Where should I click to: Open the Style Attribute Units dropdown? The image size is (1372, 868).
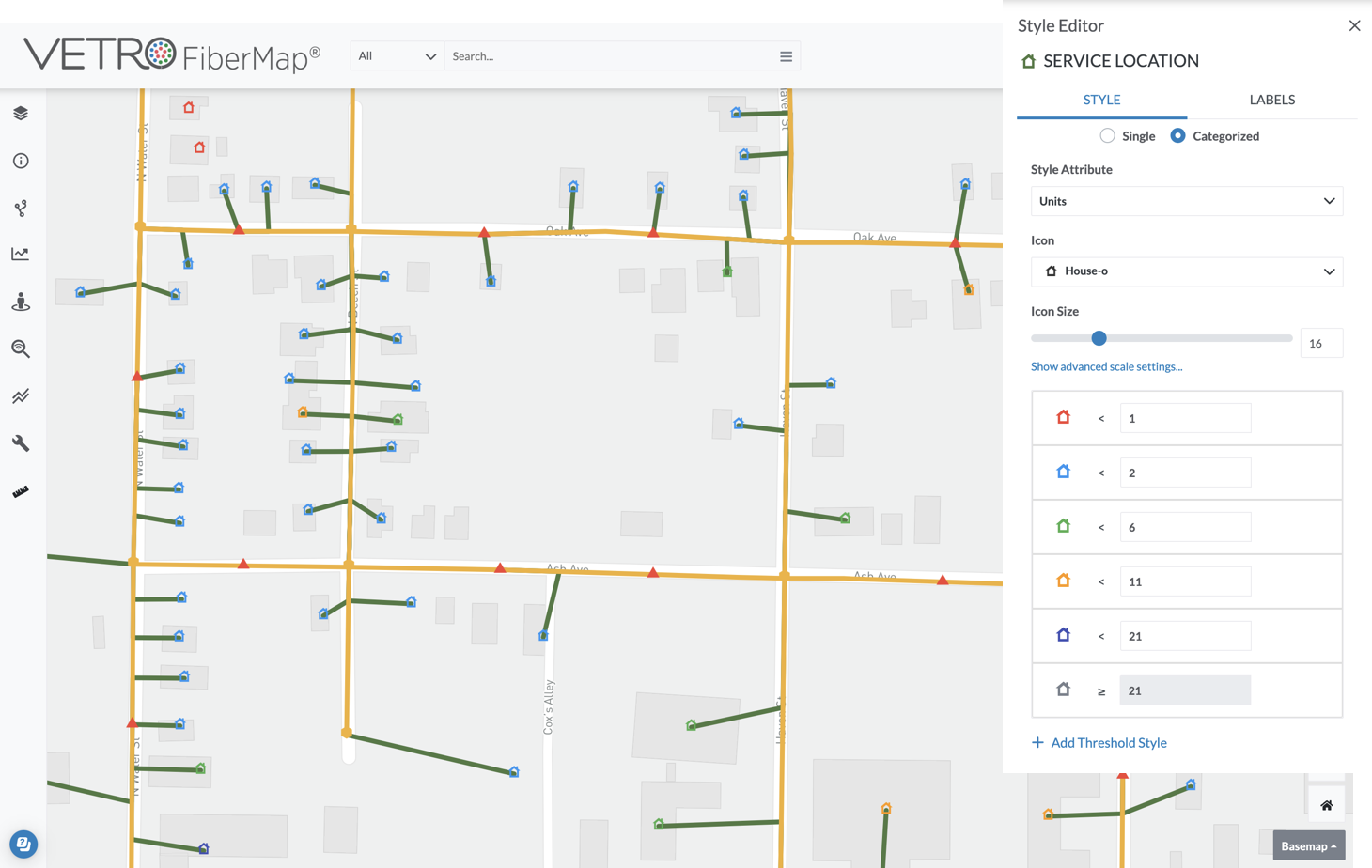[x=1187, y=201]
